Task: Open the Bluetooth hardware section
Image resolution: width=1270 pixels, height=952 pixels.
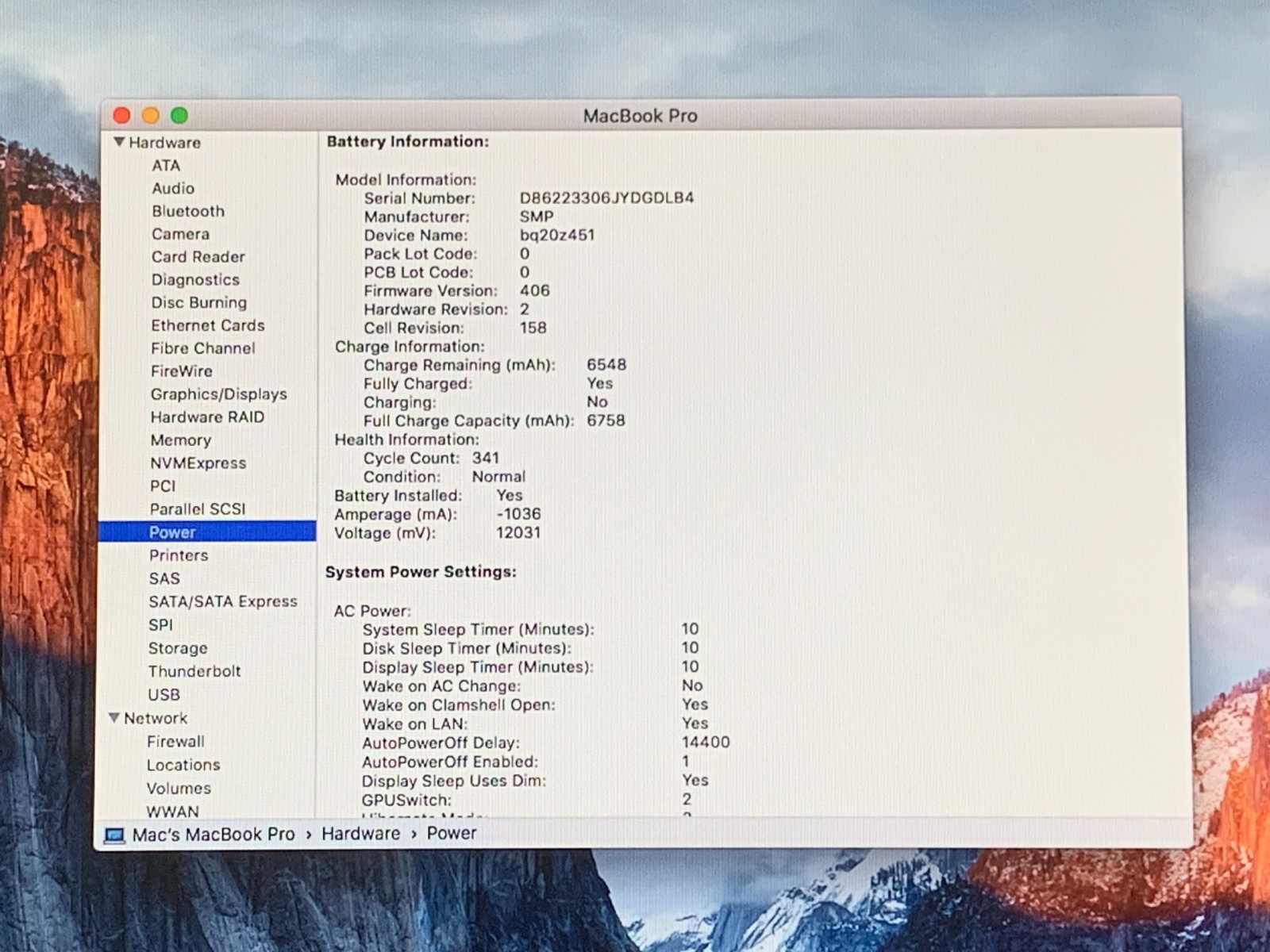Action: [x=188, y=212]
